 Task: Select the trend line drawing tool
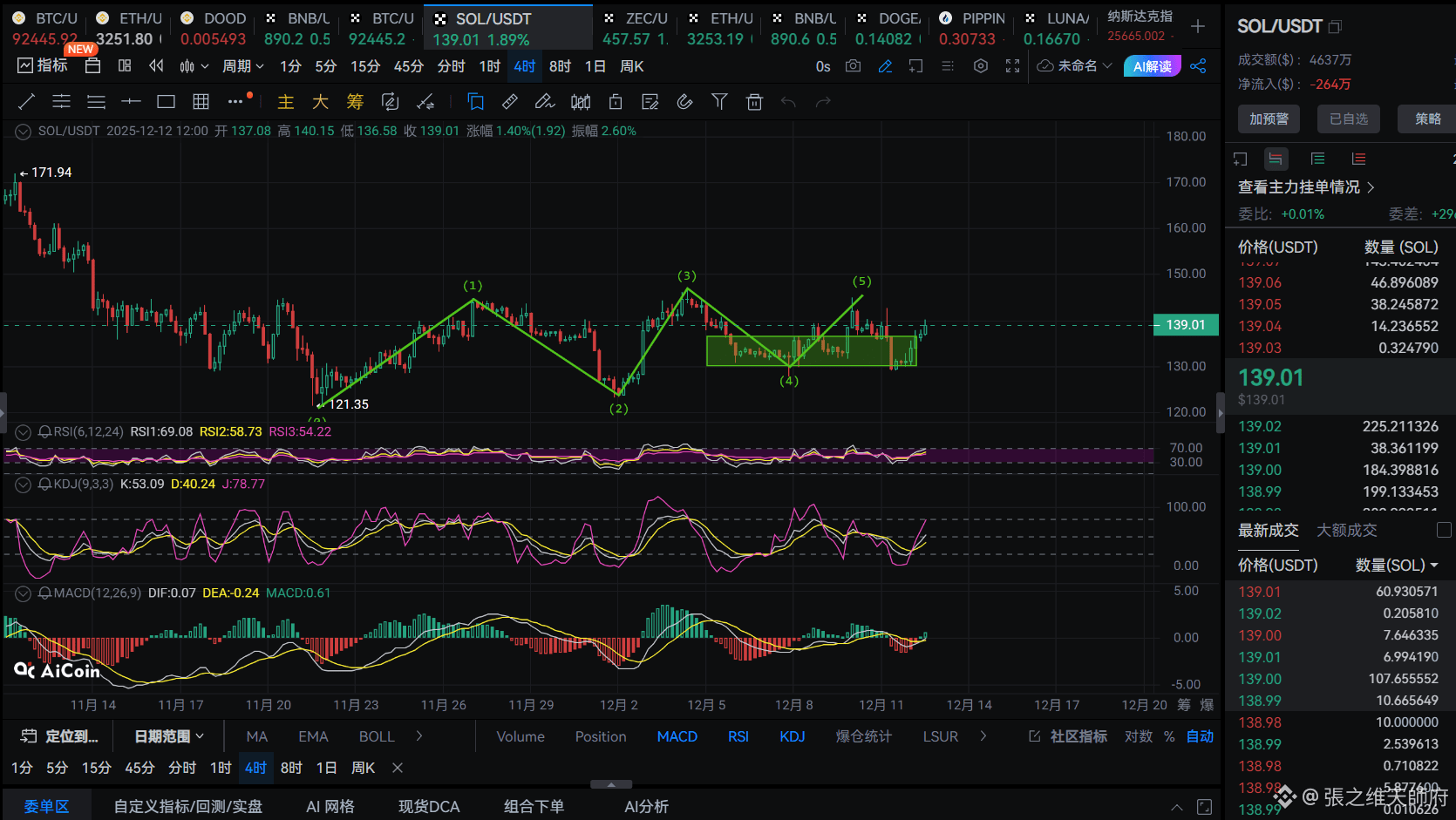pyautogui.click(x=26, y=102)
